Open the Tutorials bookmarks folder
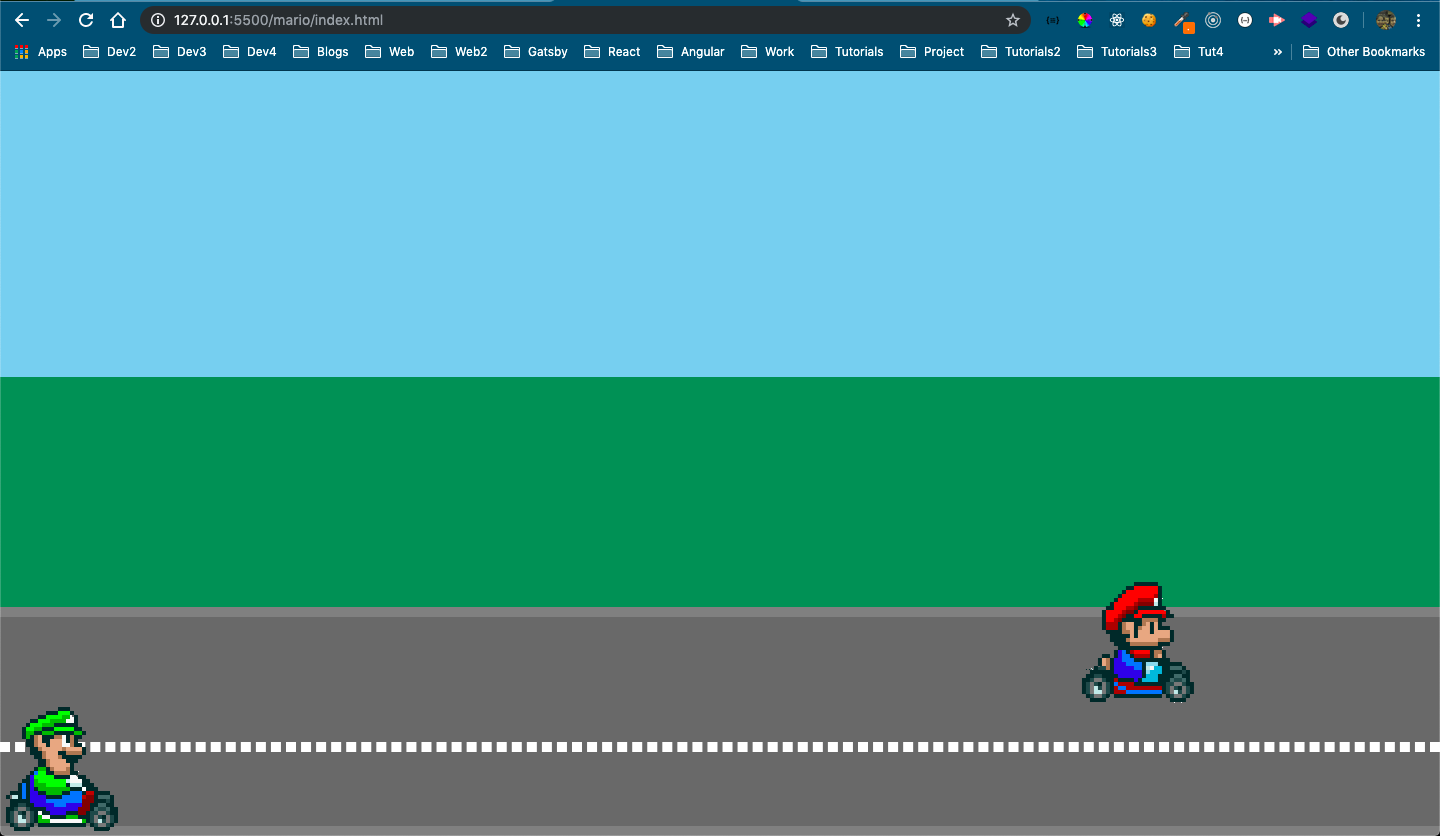1440x836 pixels. pos(848,52)
